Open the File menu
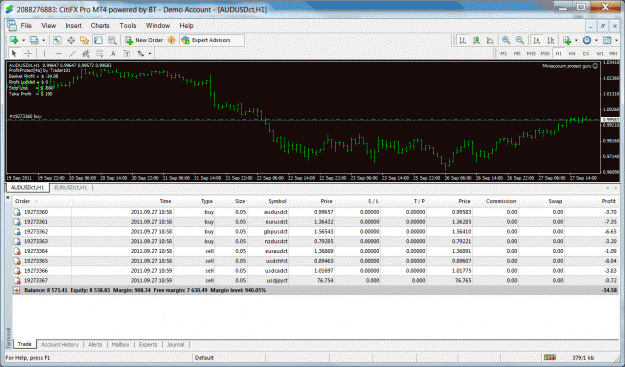Viewport: 625px width, 367px height. (26, 26)
